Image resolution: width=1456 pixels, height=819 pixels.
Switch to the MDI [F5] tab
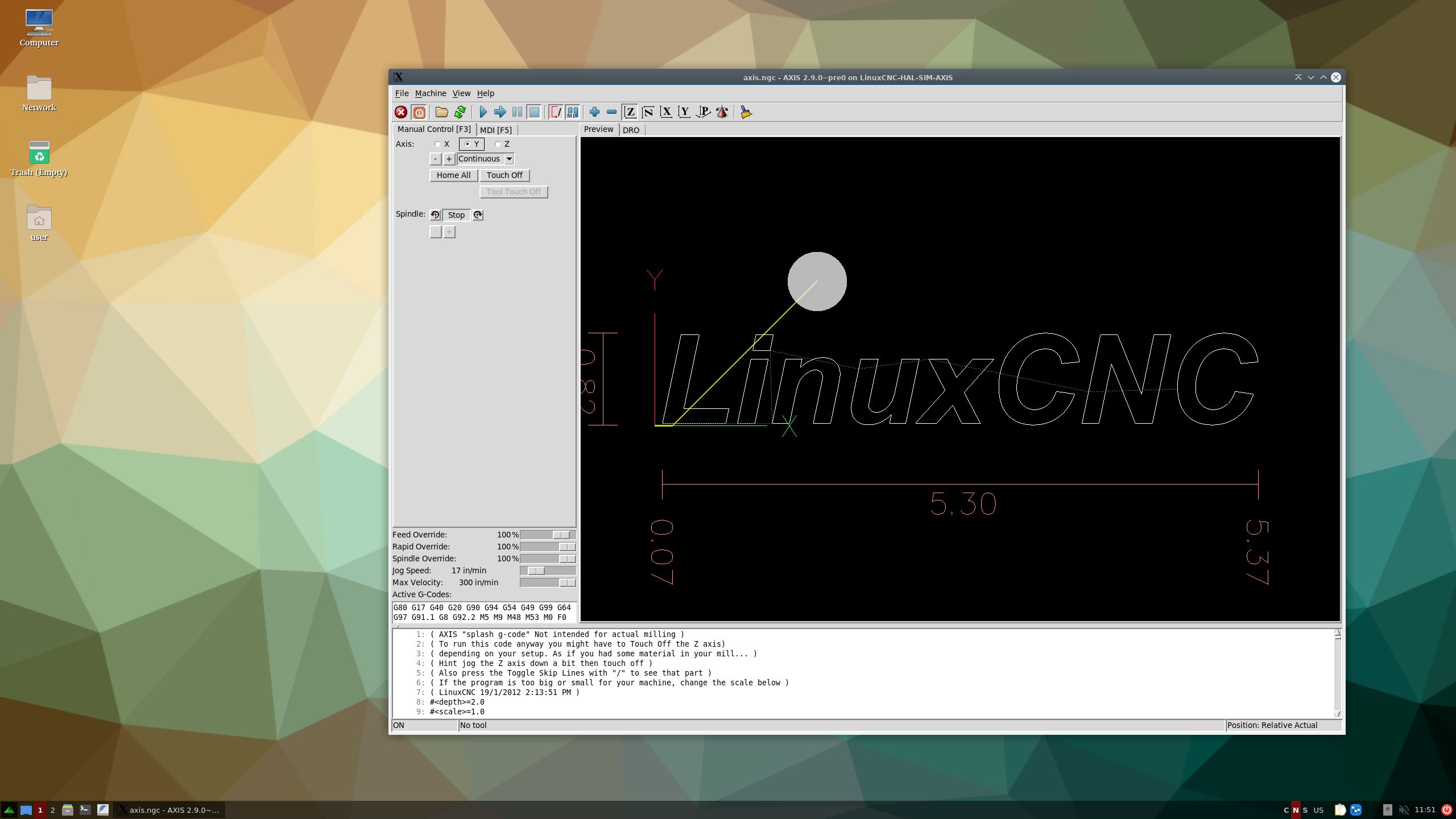(496, 130)
